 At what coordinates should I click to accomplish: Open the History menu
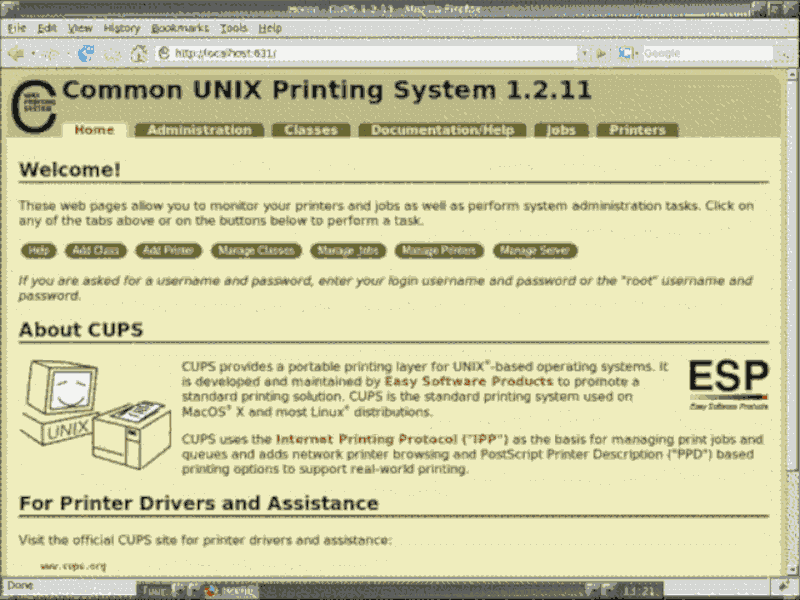[x=121, y=28]
